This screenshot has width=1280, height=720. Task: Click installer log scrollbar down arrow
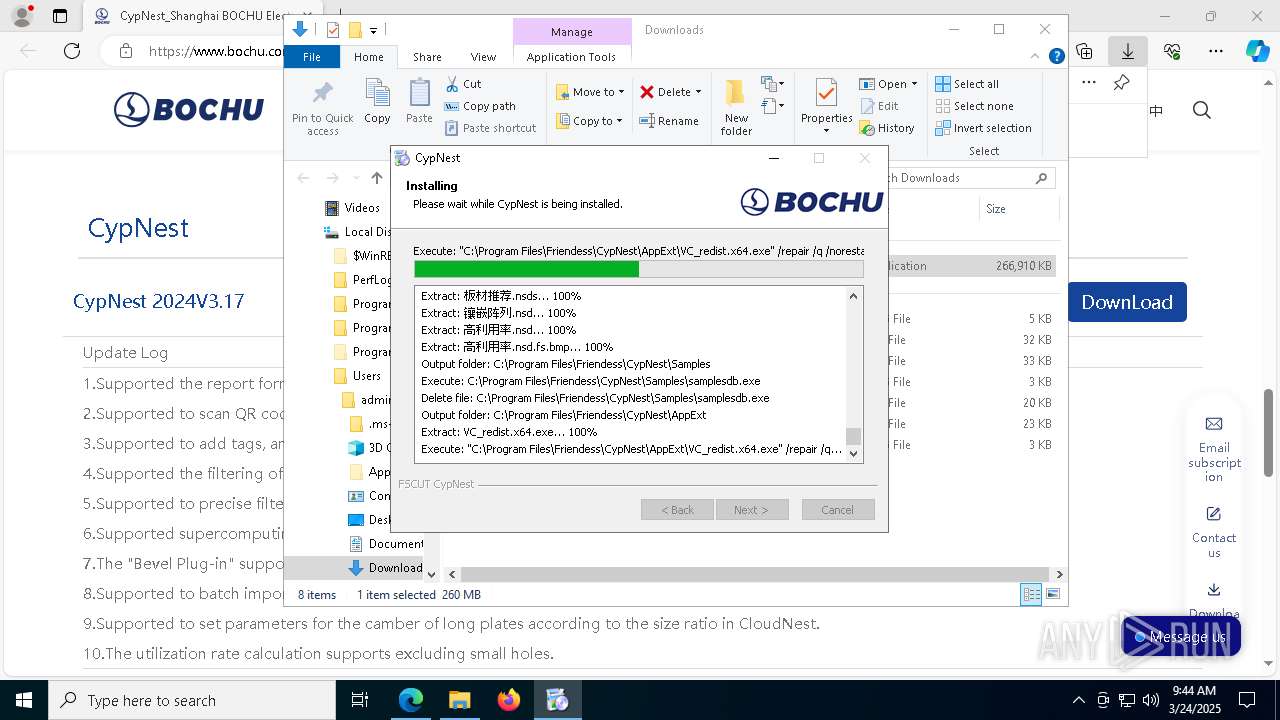pos(853,454)
